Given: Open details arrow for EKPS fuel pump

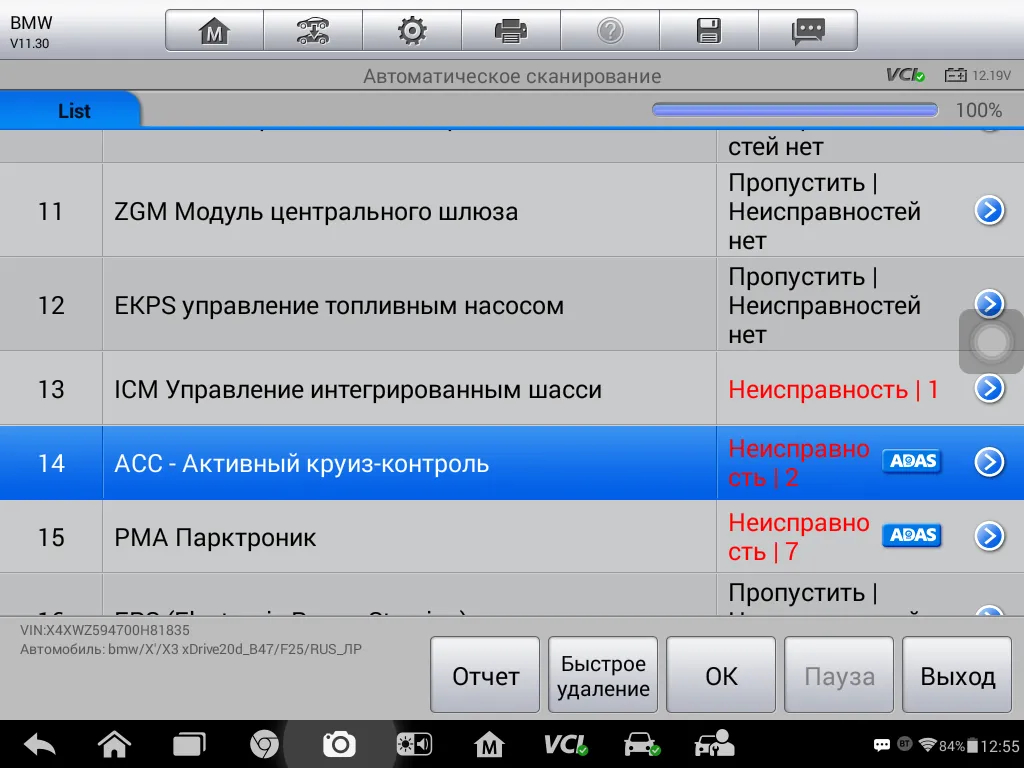Looking at the screenshot, I should [989, 304].
